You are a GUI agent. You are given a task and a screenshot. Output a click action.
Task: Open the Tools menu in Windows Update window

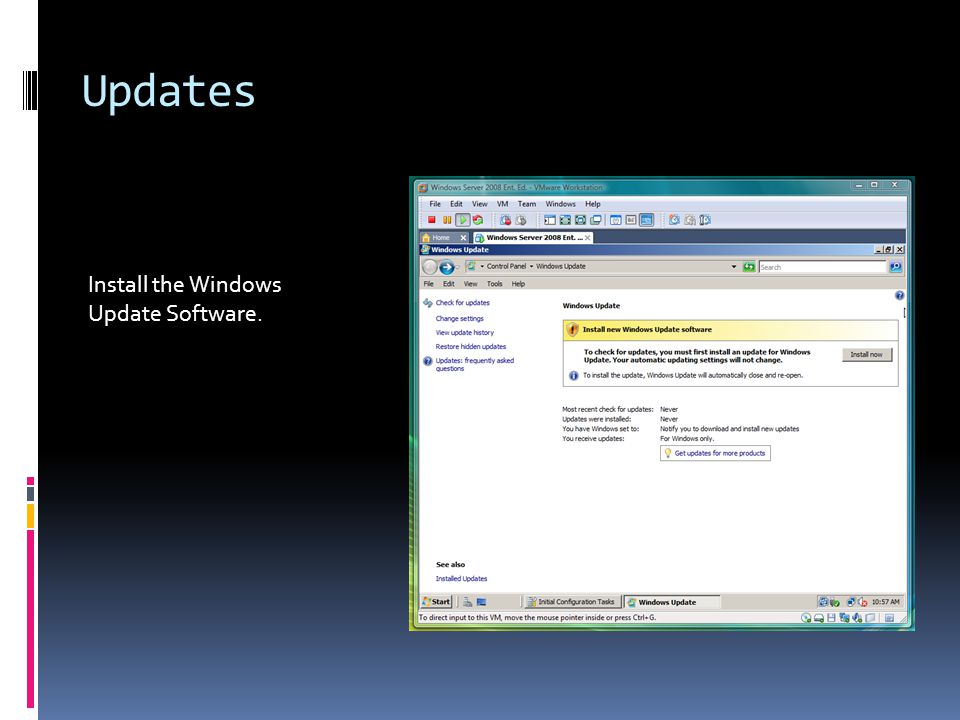point(494,284)
